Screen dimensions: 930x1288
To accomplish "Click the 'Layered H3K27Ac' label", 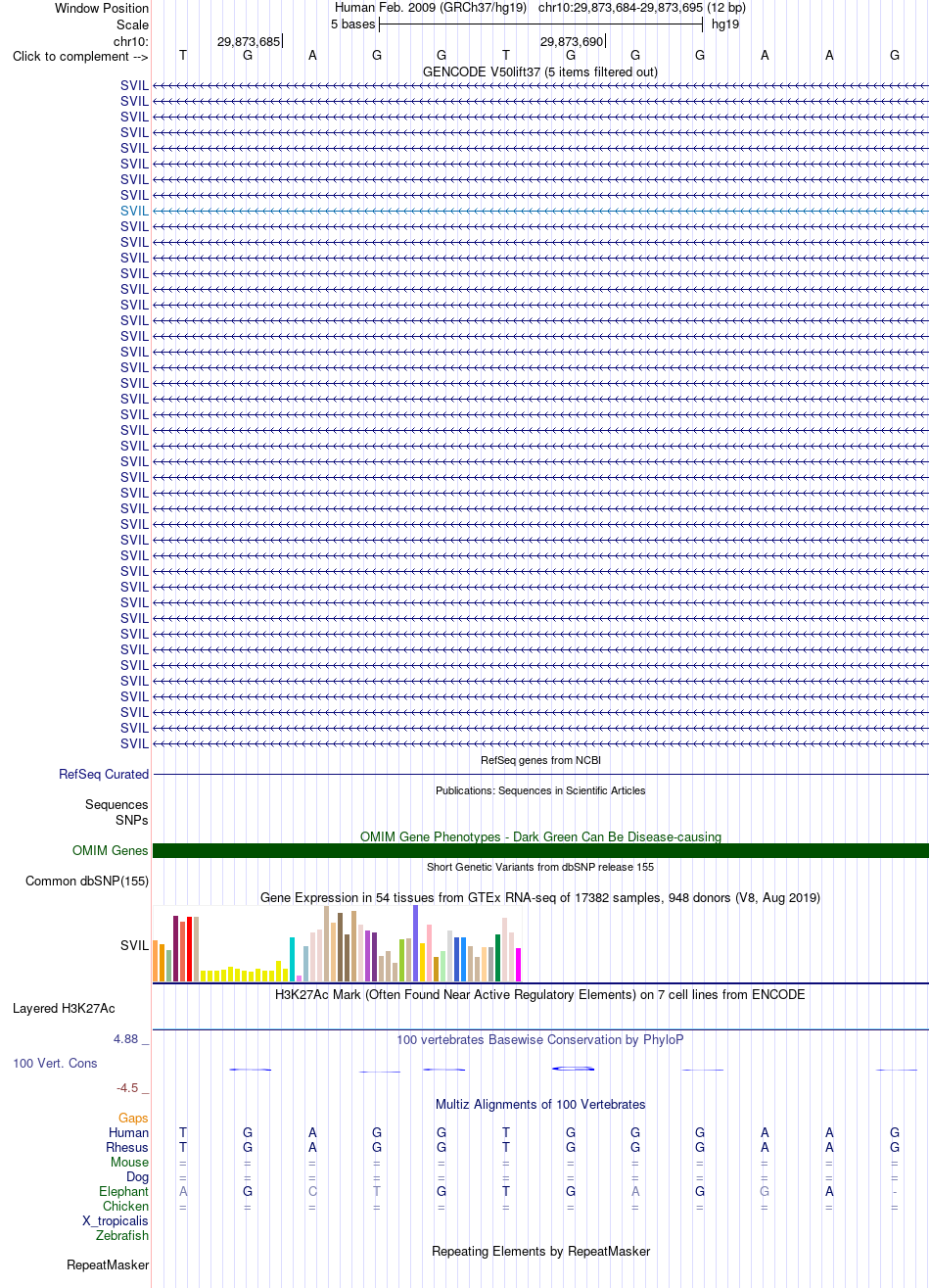I will (x=64, y=1008).
